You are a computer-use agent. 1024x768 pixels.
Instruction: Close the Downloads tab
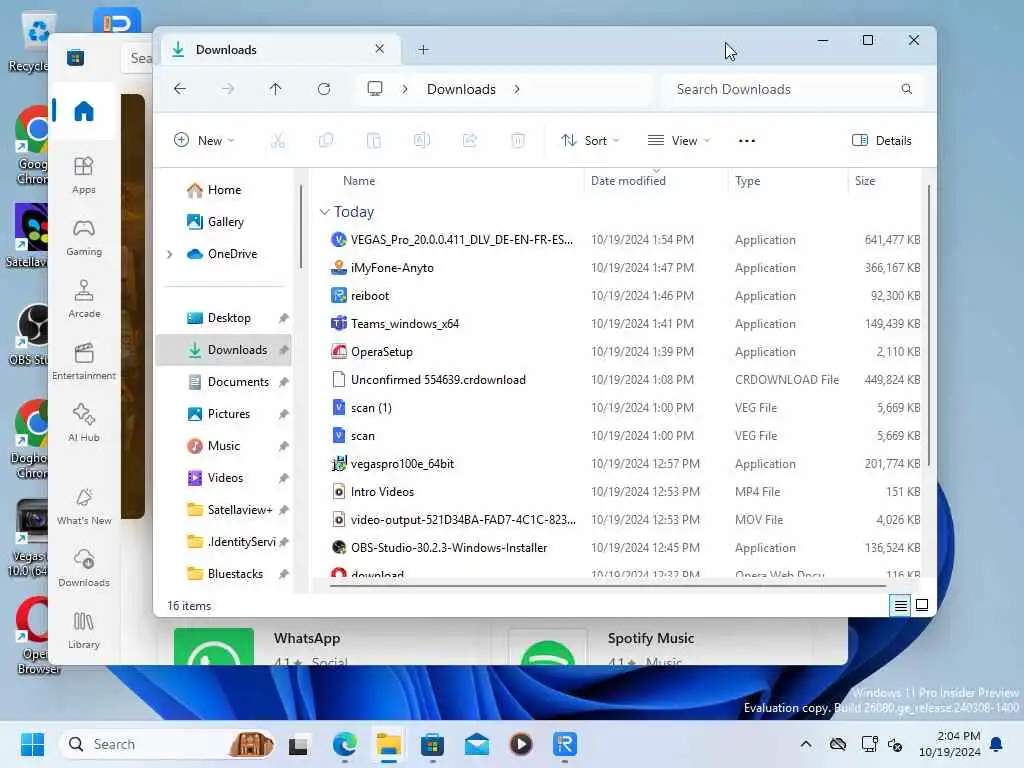click(x=379, y=49)
